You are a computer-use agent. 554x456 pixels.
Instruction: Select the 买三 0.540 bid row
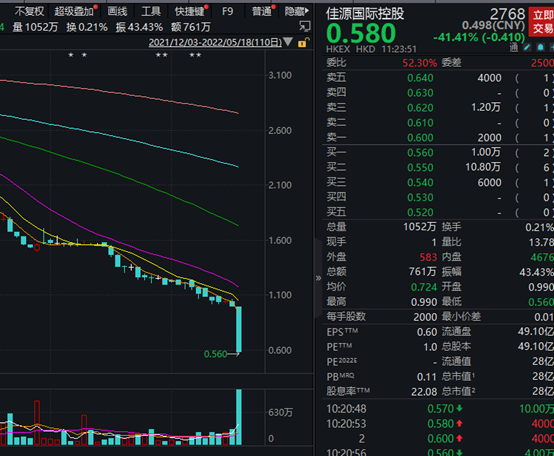pyautogui.click(x=438, y=182)
